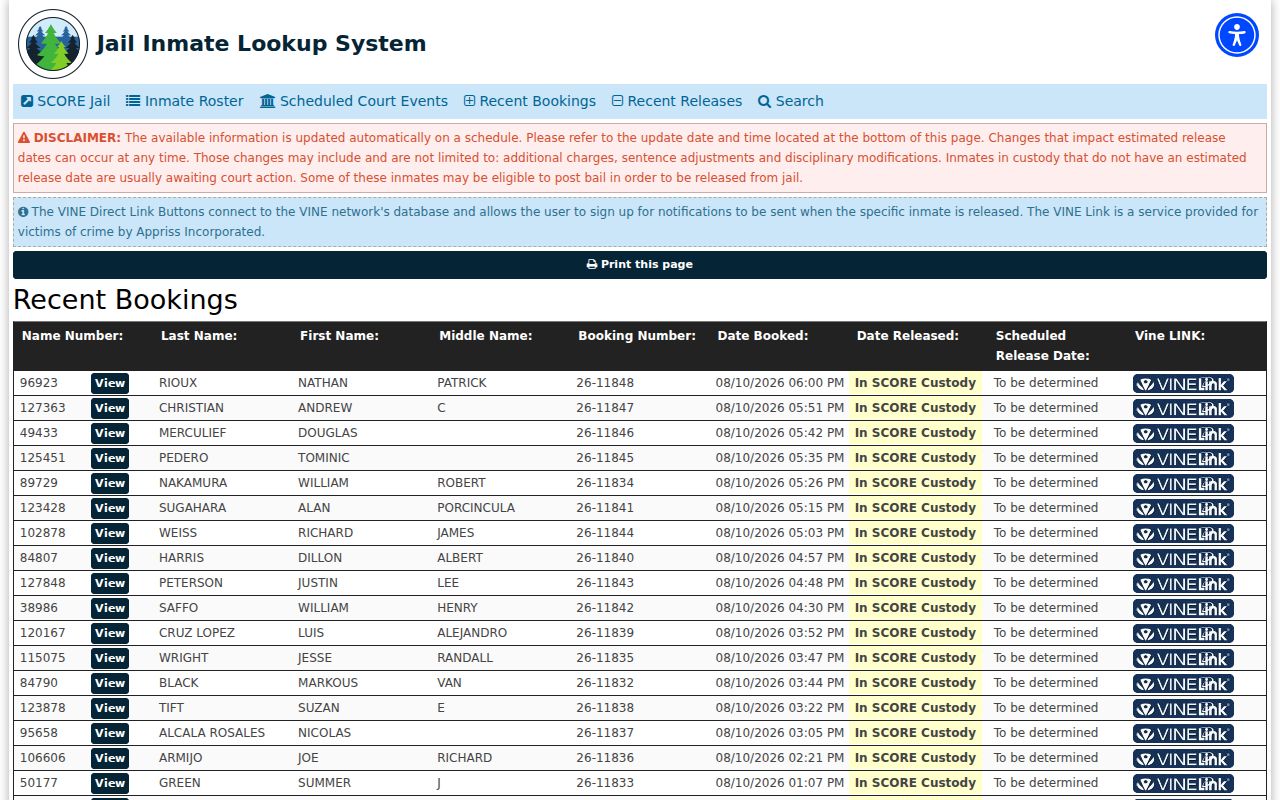This screenshot has width=1280, height=800.
Task: View record for NAKAMURA, number 89729
Action: [110, 483]
